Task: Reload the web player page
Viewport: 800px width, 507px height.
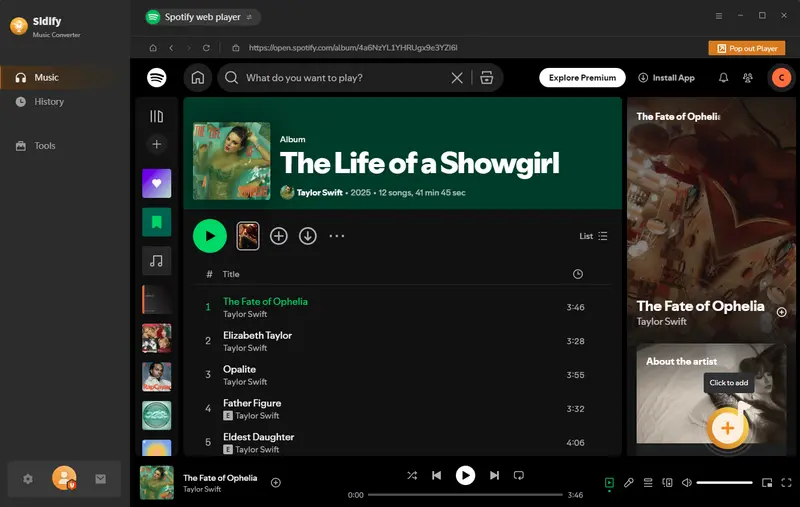Action: [x=206, y=48]
